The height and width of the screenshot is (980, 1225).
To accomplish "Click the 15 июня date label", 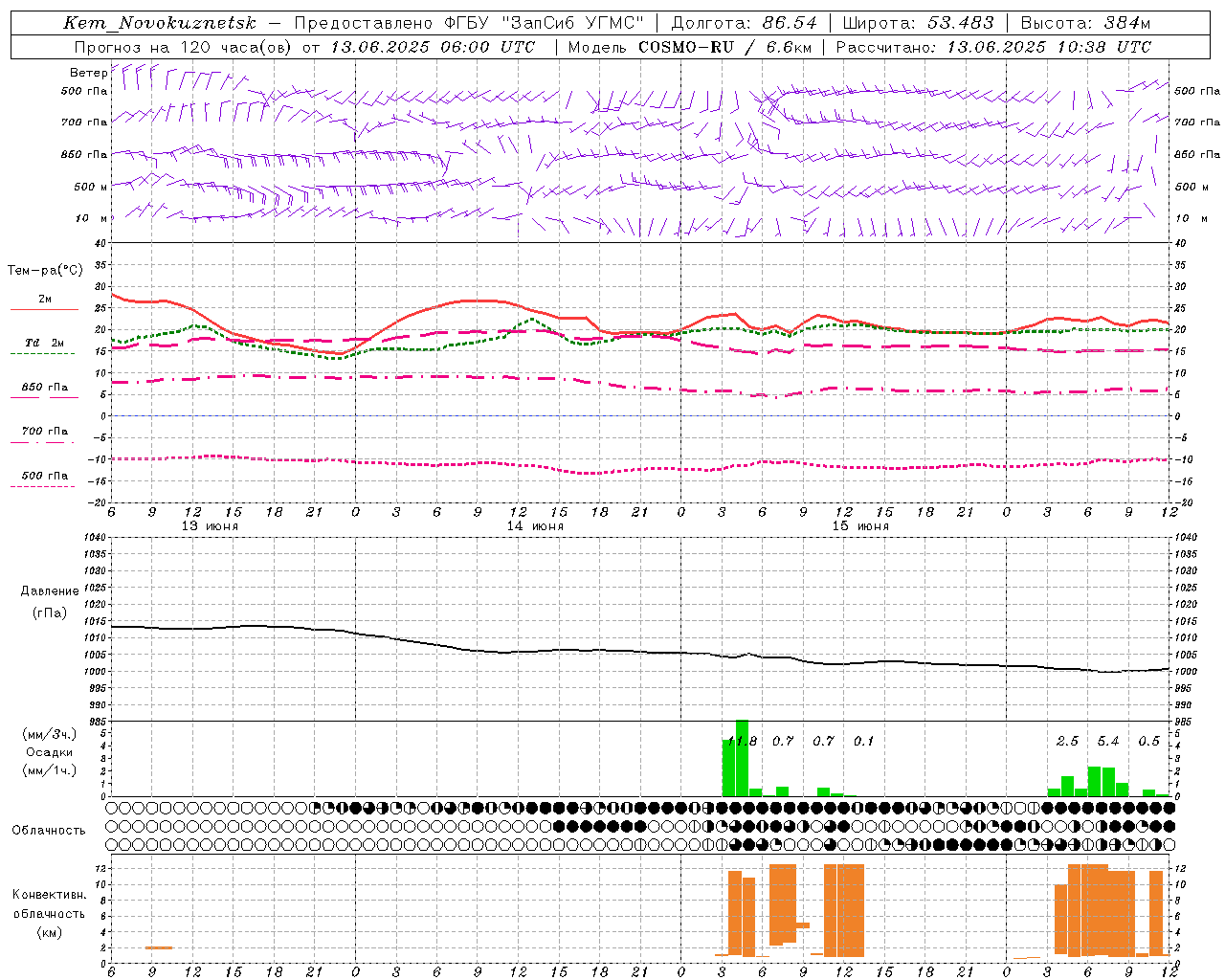I will [x=860, y=526].
